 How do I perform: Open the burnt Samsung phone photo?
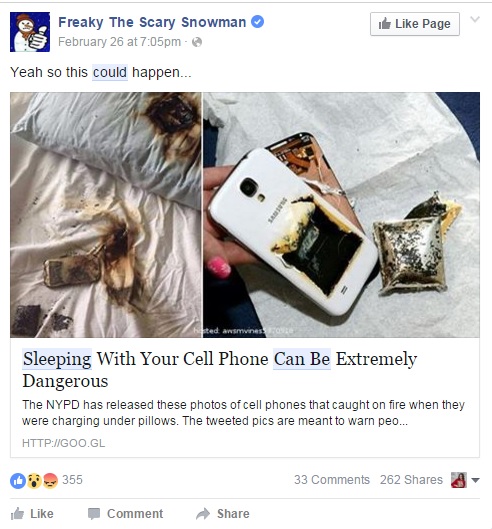coord(341,215)
